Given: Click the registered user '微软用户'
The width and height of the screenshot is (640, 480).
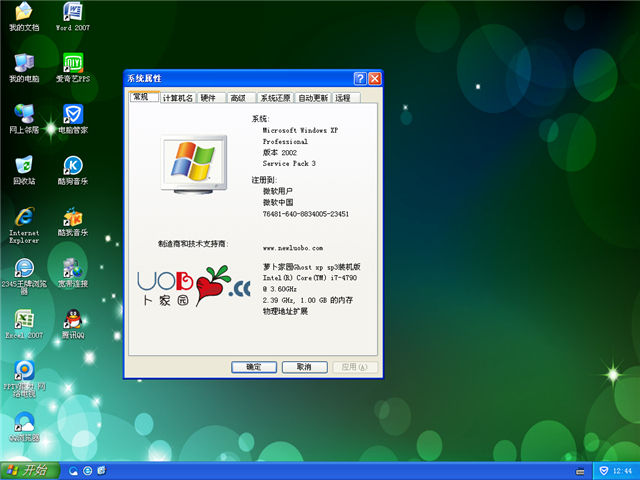Looking at the screenshot, I should (x=278, y=191).
